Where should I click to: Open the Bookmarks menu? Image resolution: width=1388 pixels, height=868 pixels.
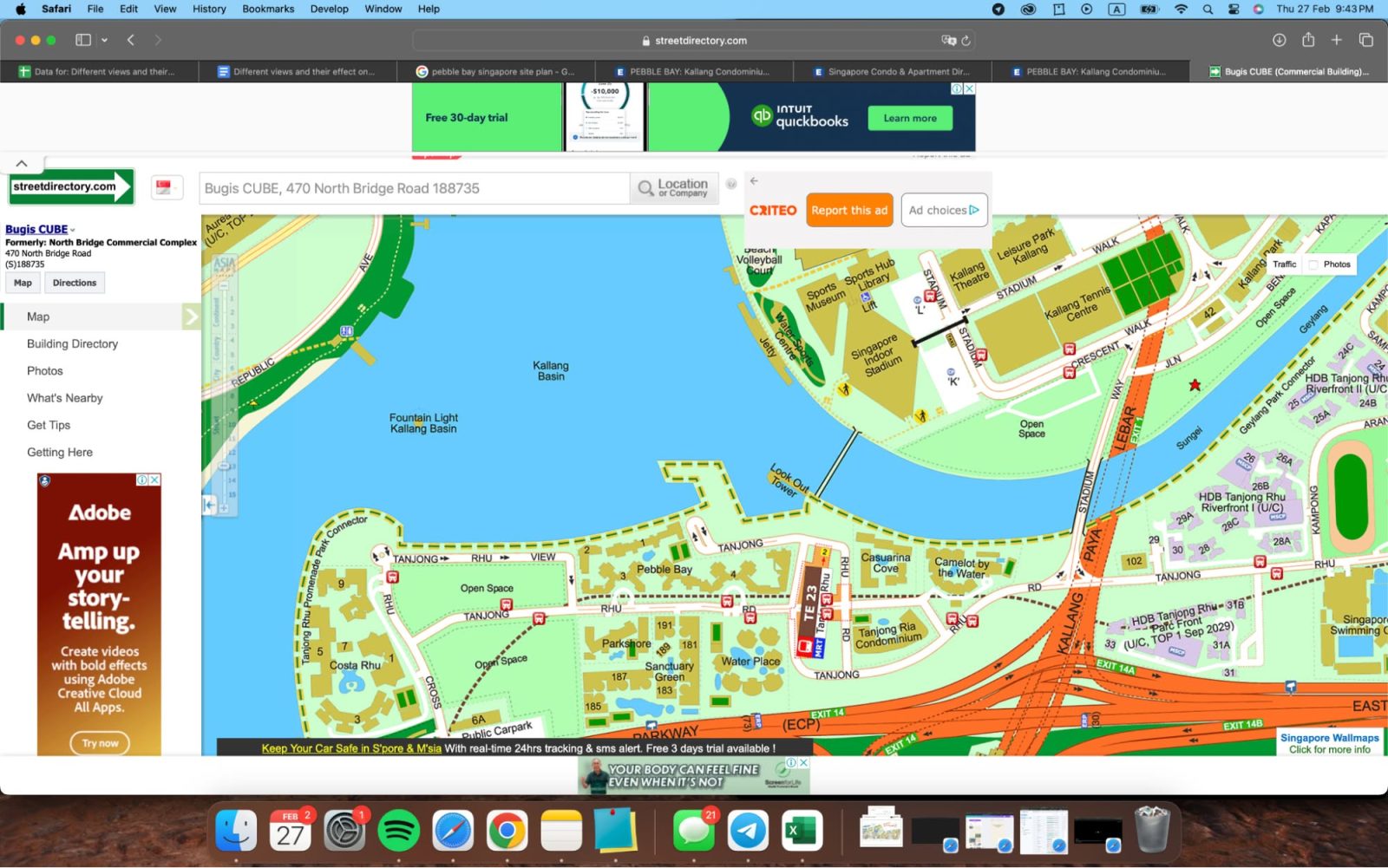268,9
